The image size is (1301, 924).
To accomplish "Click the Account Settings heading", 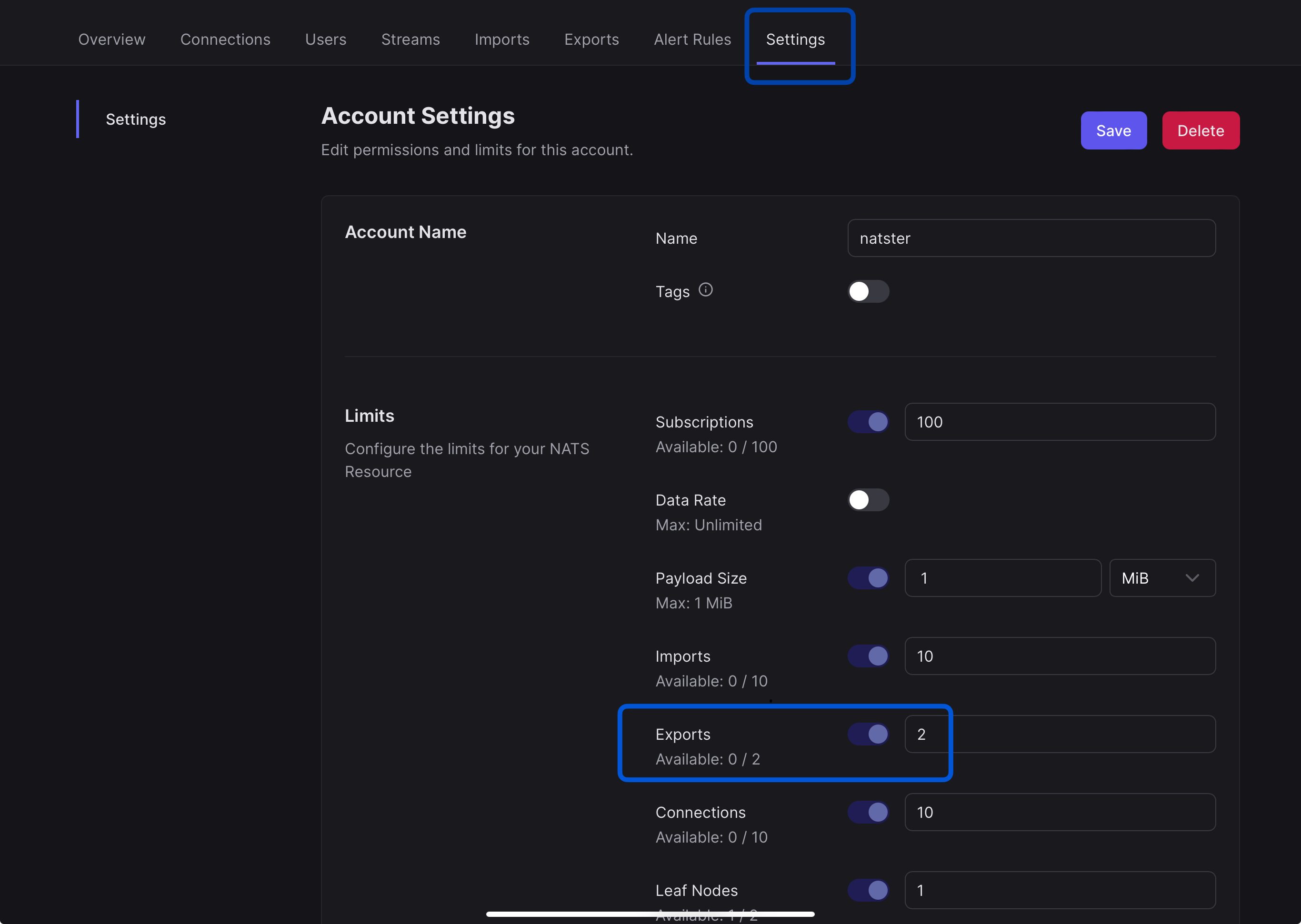I will coord(418,116).
